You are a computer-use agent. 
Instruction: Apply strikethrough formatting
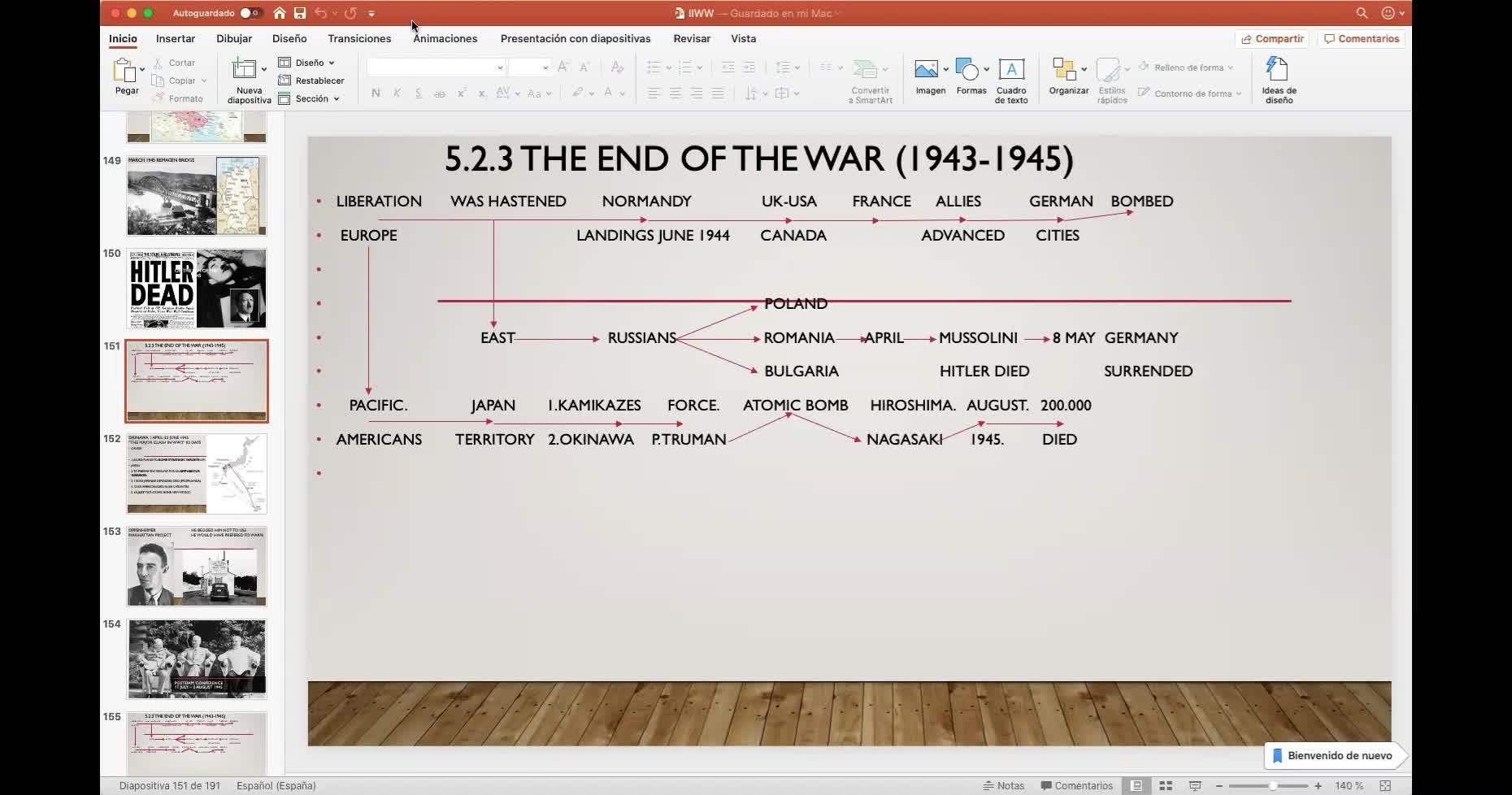[439, 93]
